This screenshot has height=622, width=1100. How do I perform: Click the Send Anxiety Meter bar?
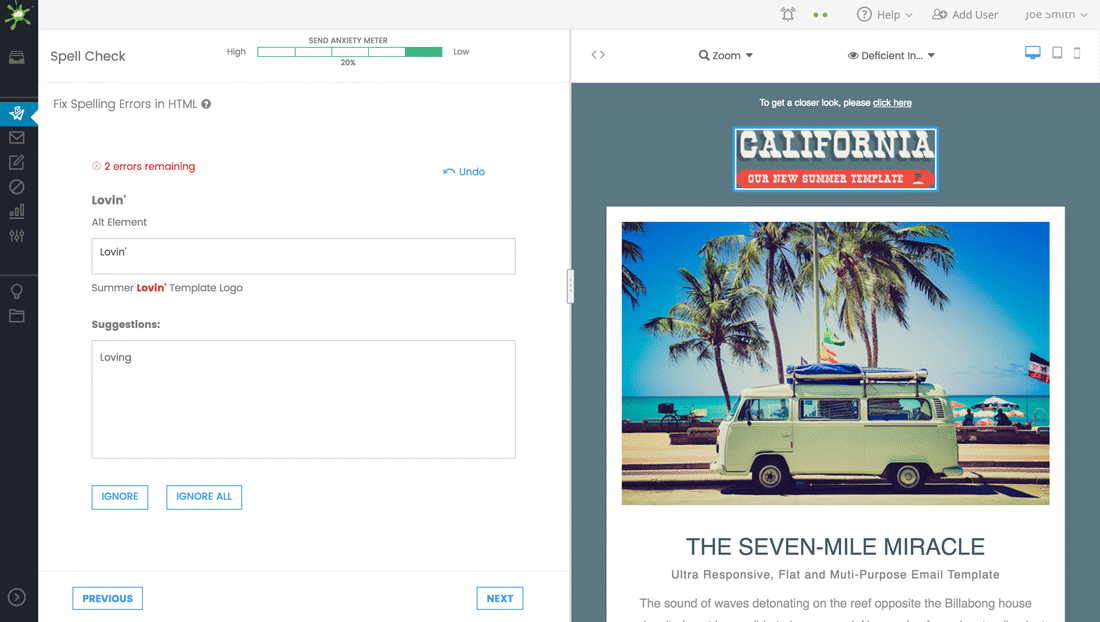349,52
